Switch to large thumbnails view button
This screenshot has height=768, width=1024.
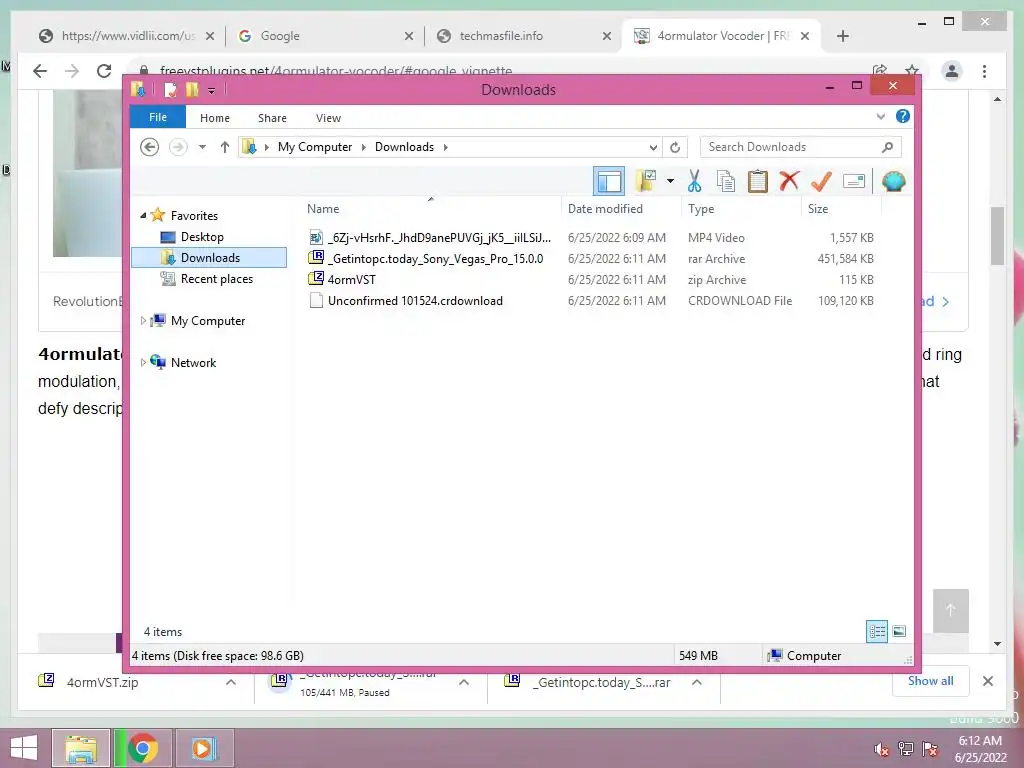[x=899, y=631]
